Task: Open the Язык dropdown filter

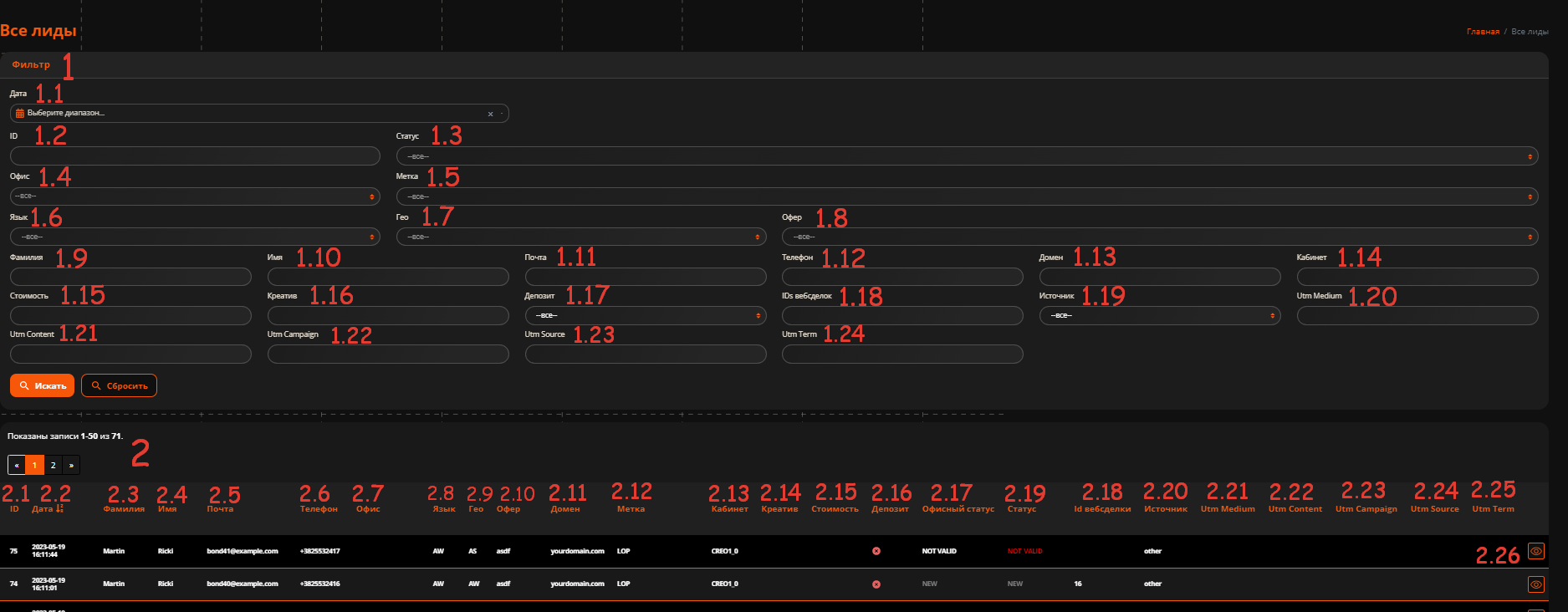Action: point(195,237)
